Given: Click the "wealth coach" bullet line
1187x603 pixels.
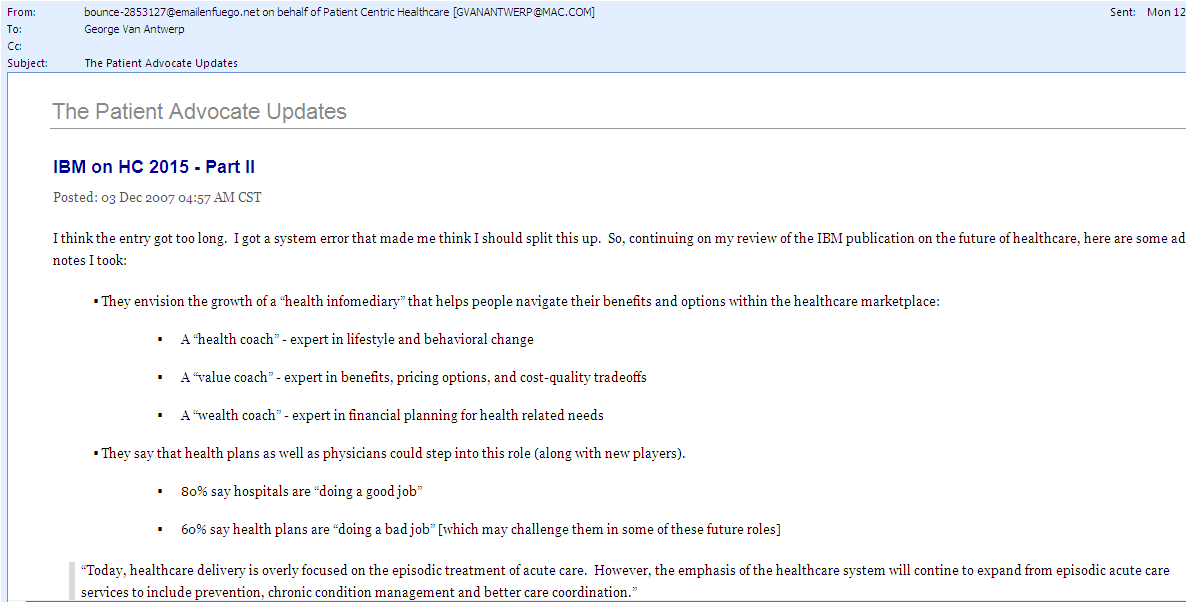Looking at the screenshot, I should pos(391,415).
